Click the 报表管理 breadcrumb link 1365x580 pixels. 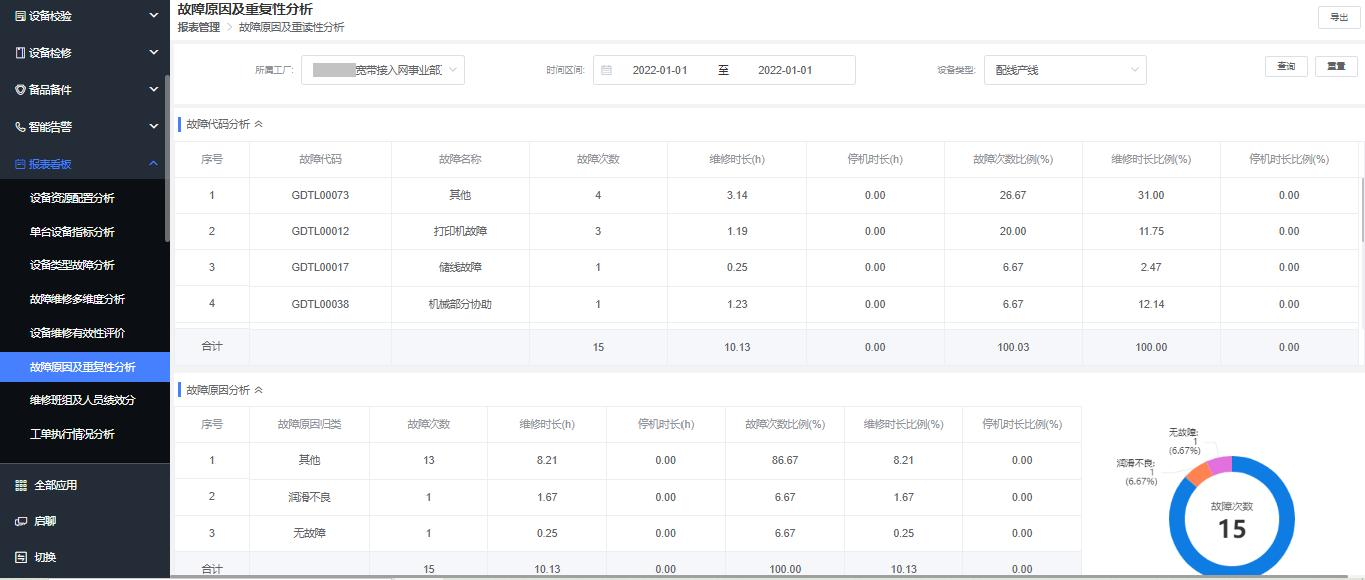198,27
